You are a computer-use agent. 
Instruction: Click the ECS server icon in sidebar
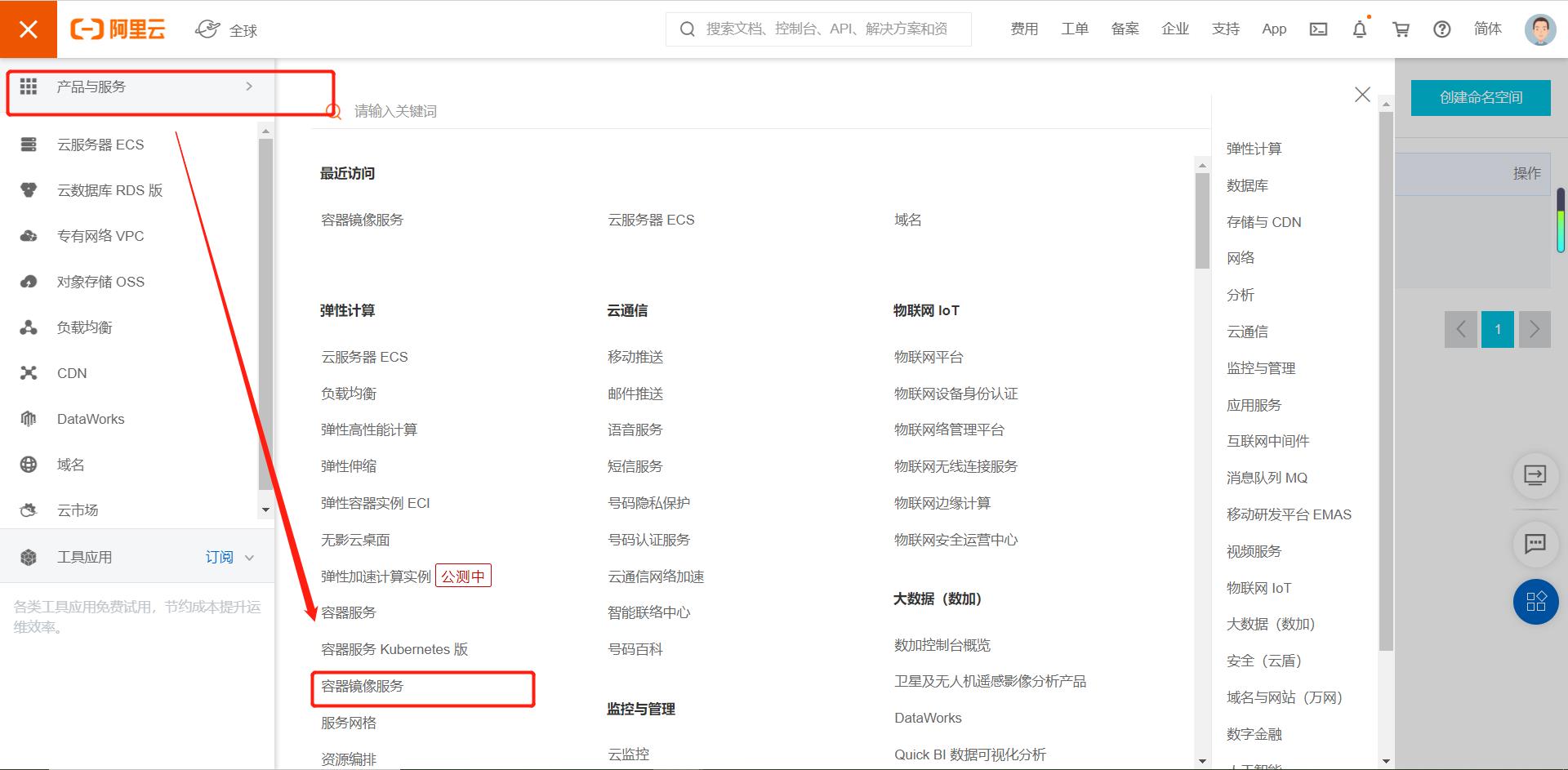tap(29, 145)
